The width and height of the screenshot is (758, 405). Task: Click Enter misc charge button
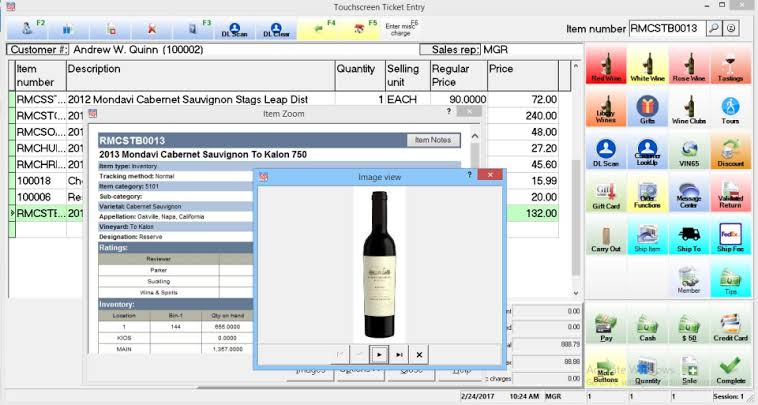coord(401,29)
